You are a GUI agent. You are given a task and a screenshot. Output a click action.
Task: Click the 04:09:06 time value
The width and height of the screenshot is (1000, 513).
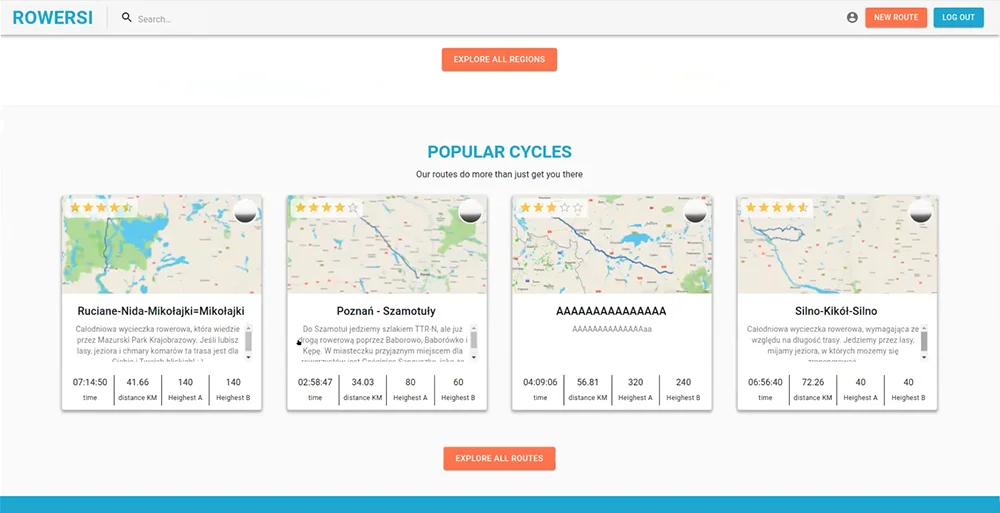(x=540, y=382)
